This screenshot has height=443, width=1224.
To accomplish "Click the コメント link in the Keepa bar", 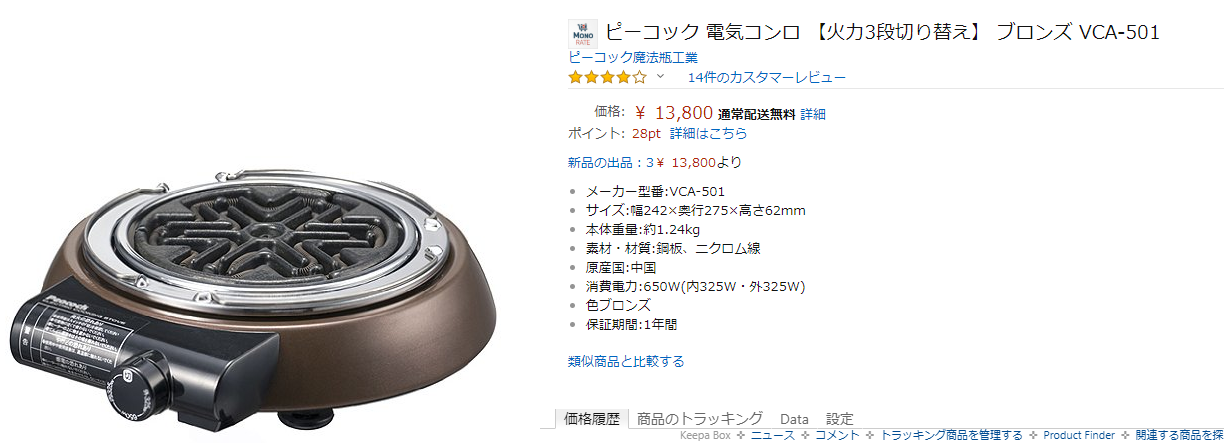I will (x=837, y=435).
